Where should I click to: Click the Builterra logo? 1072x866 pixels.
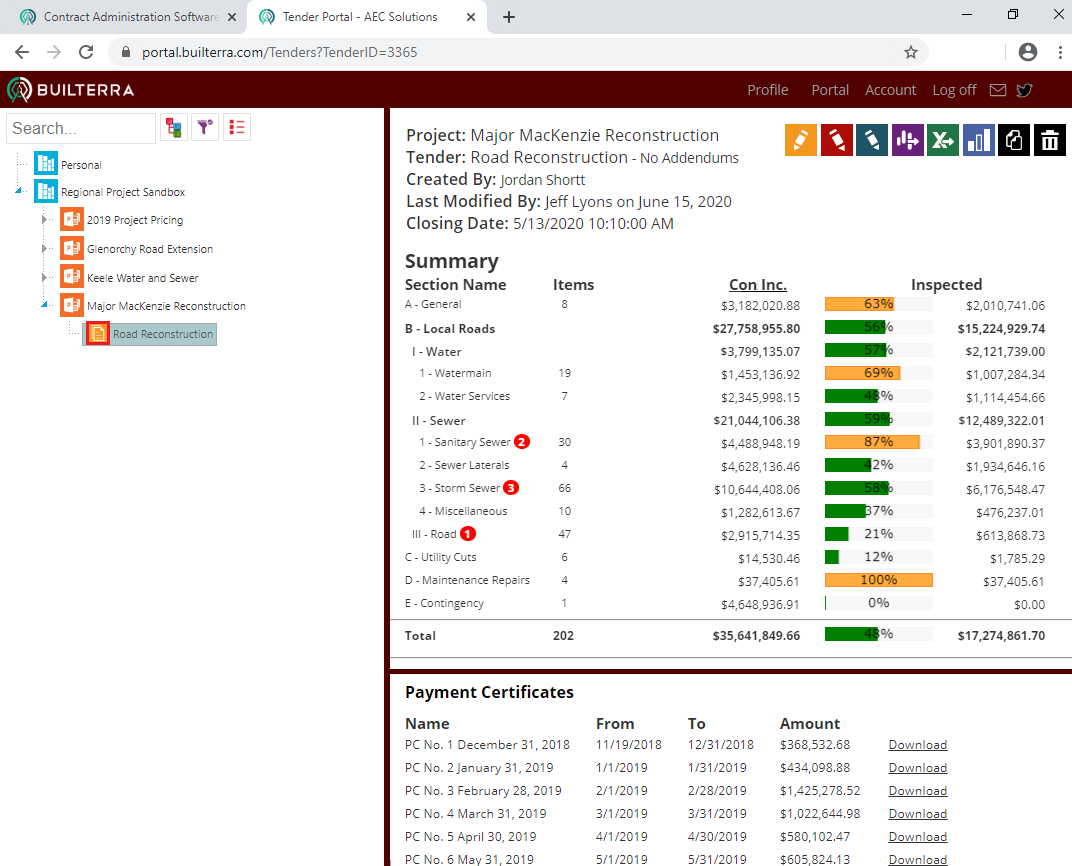[70, 90]
